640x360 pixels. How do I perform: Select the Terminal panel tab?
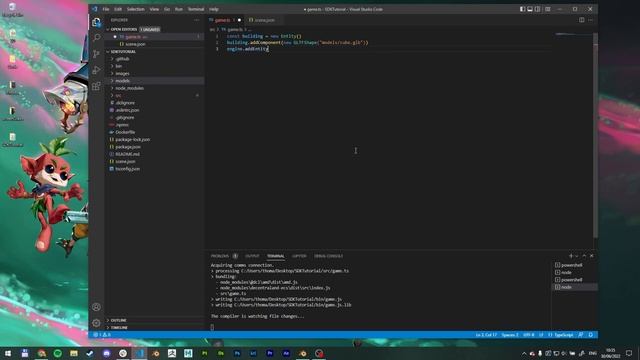(276, 256)
